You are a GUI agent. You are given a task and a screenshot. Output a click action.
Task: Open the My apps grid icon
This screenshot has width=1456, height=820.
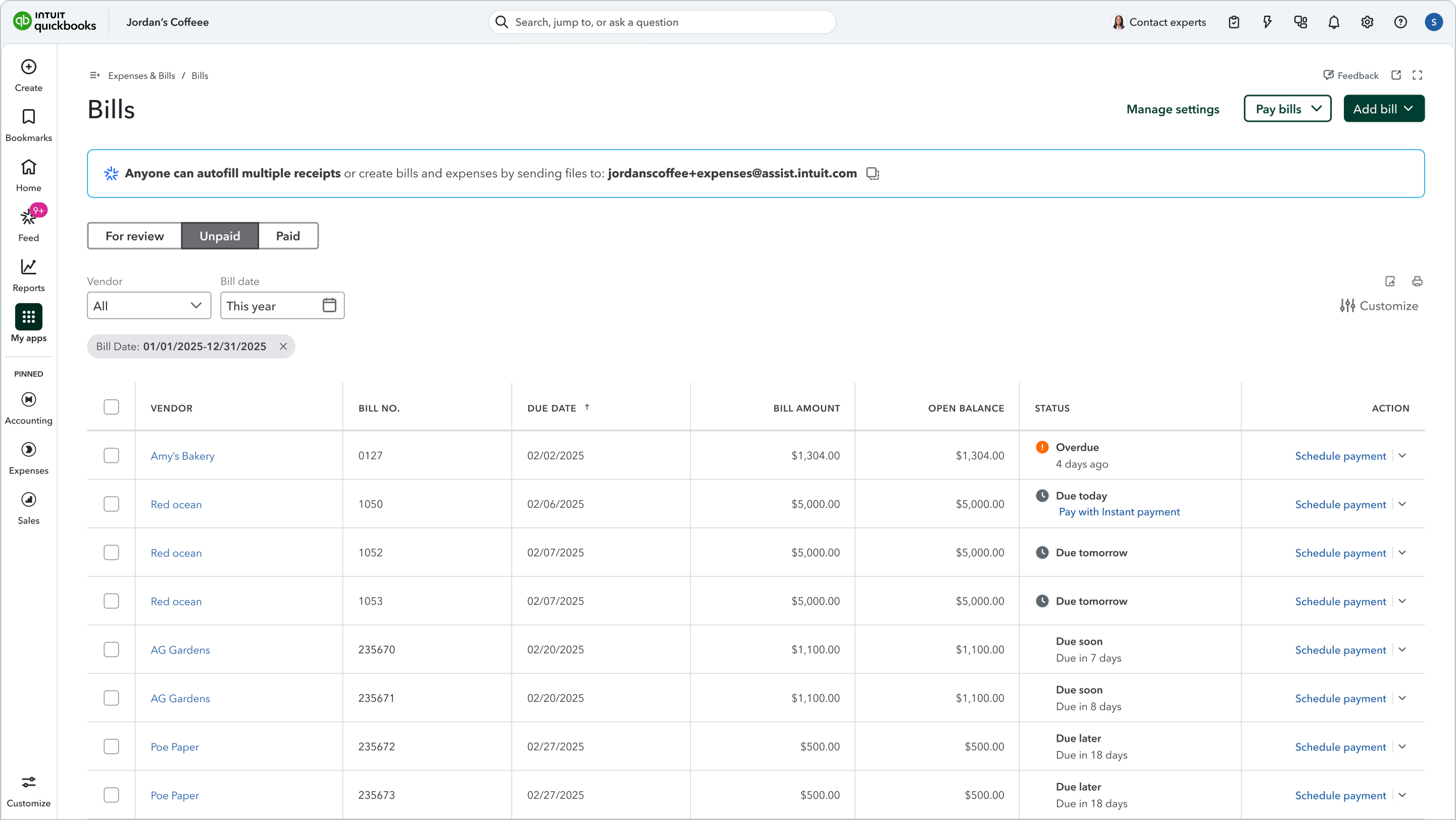click(28, 317)
